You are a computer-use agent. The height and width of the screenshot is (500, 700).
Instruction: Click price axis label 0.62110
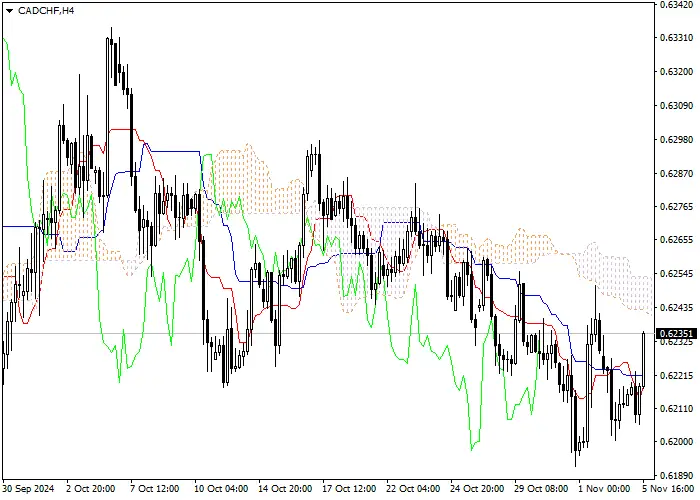point(677,408)
